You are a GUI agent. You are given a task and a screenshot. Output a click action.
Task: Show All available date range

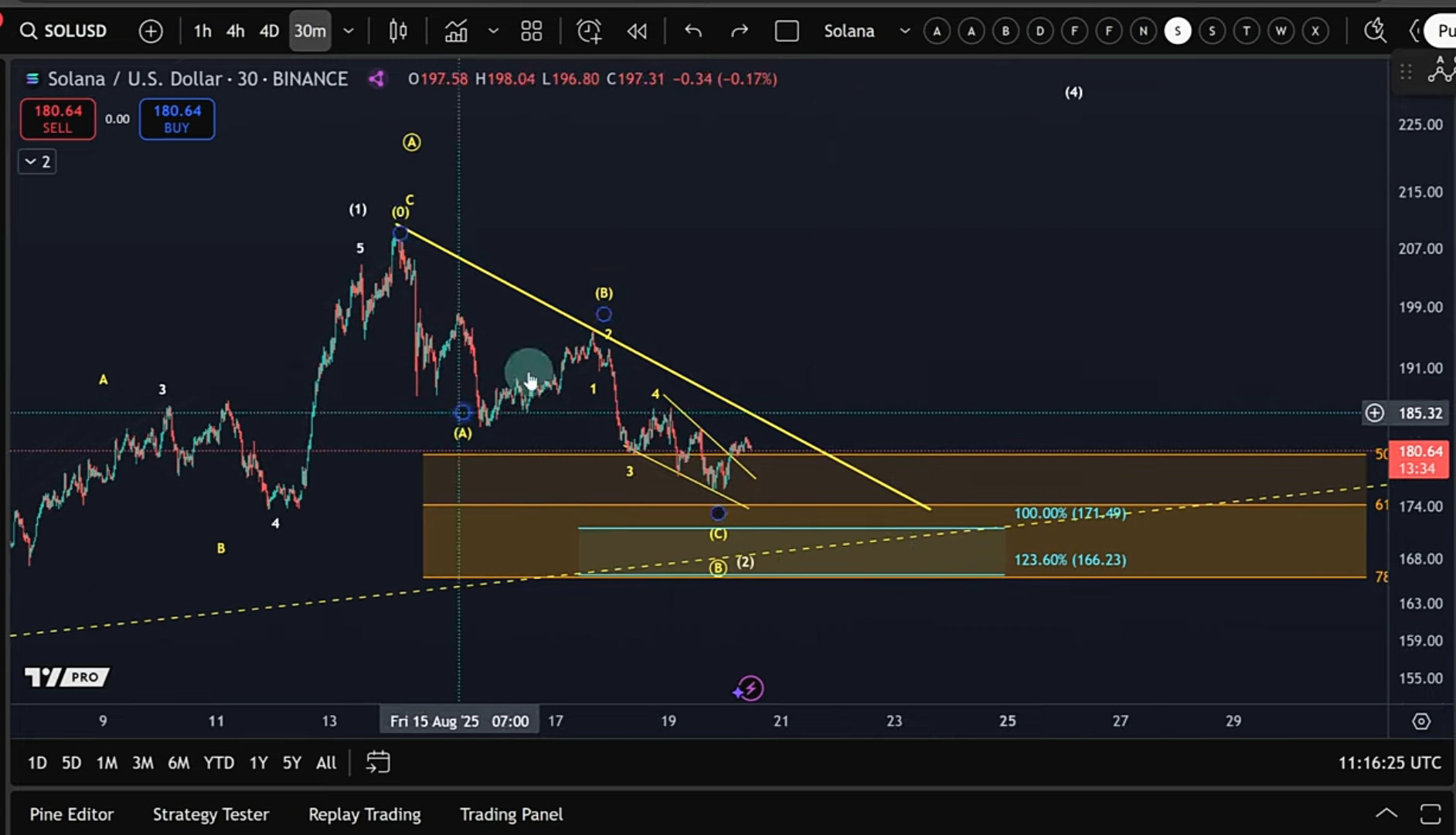click(326, 763)
